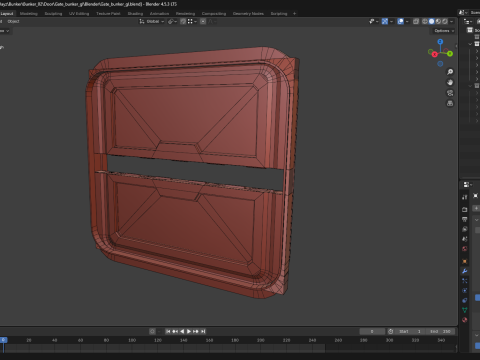Switch to the Geometry Nodes workspace tab

pos(248,14)
